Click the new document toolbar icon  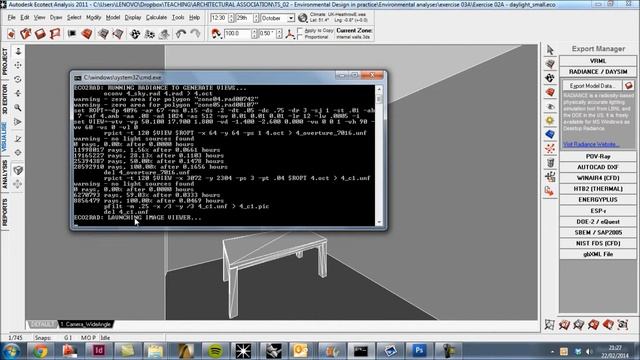[x=11, y=33]
